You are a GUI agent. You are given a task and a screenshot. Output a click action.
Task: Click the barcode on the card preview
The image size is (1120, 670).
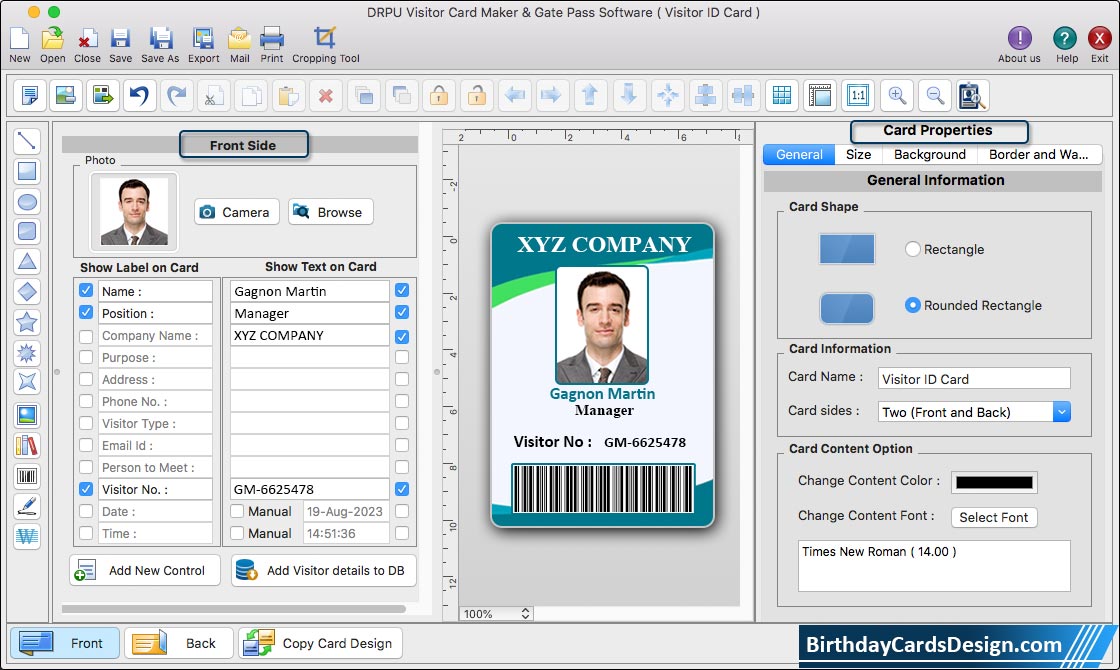click(x=603, y=489)
